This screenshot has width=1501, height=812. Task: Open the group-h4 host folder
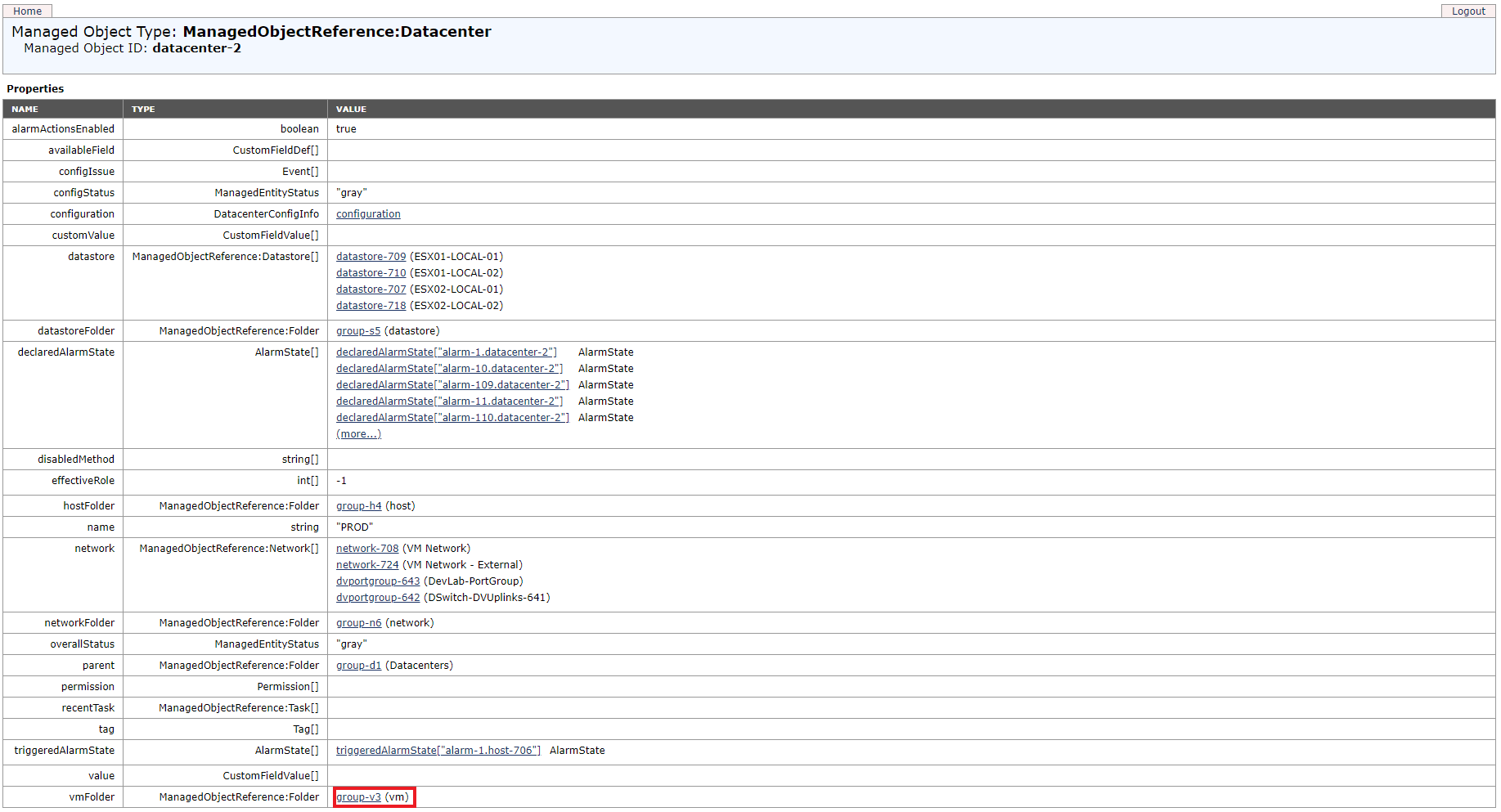click(358, 505)
